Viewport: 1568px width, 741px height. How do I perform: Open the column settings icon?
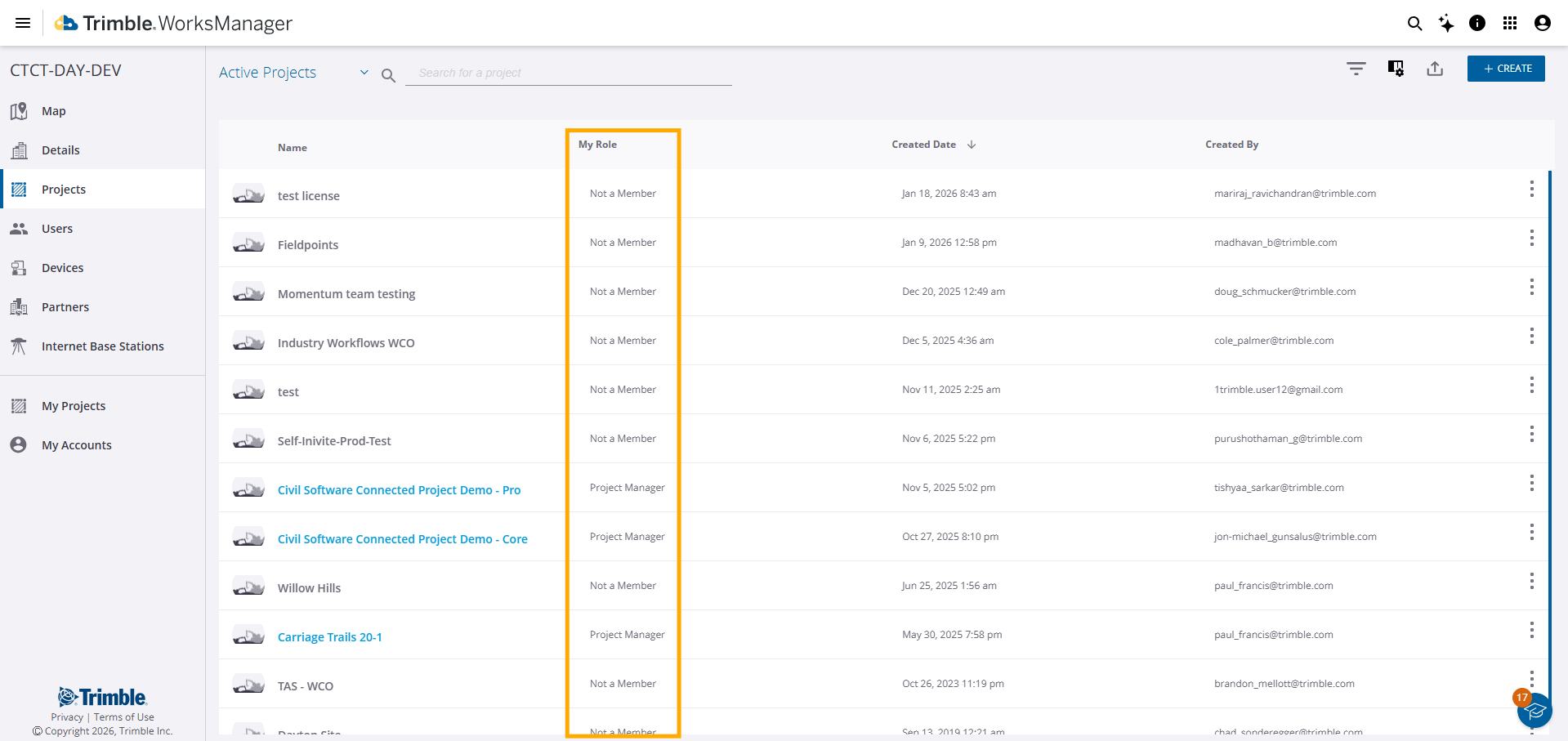(x=1396, y=69)
